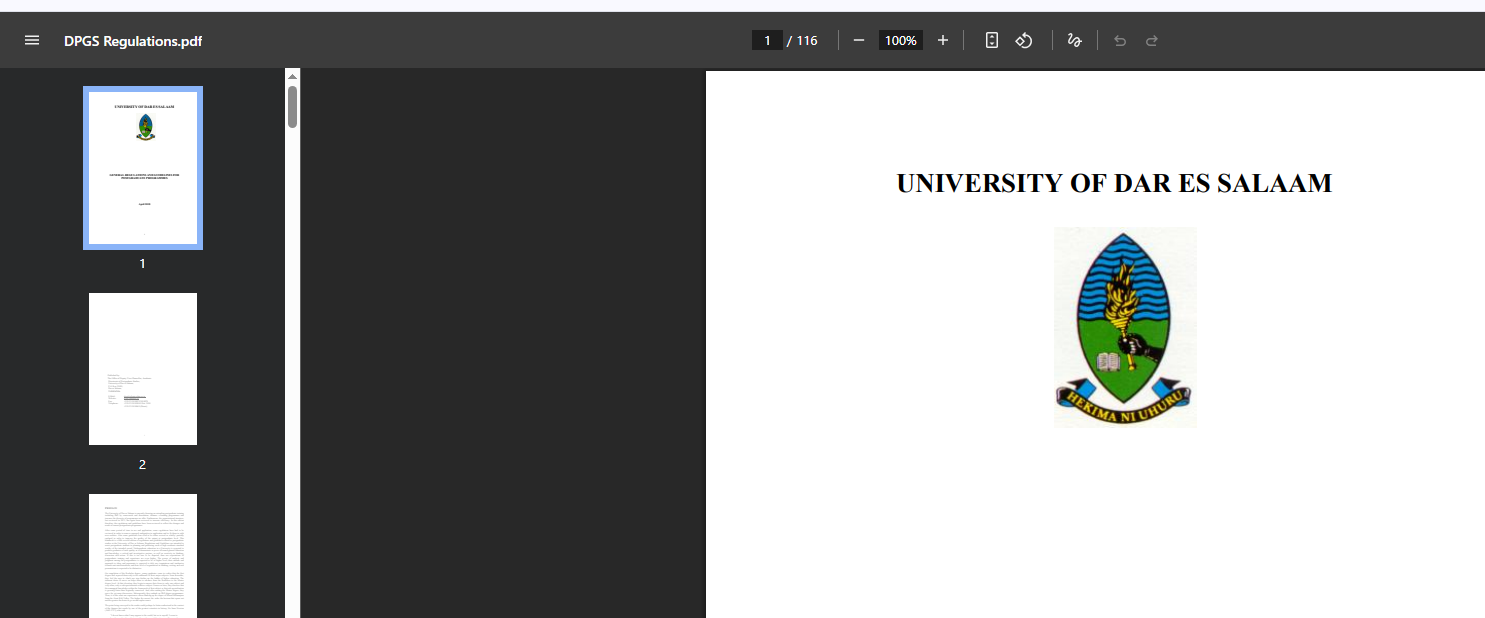Edit the 100% zoom level field

[x=899, y=40]
